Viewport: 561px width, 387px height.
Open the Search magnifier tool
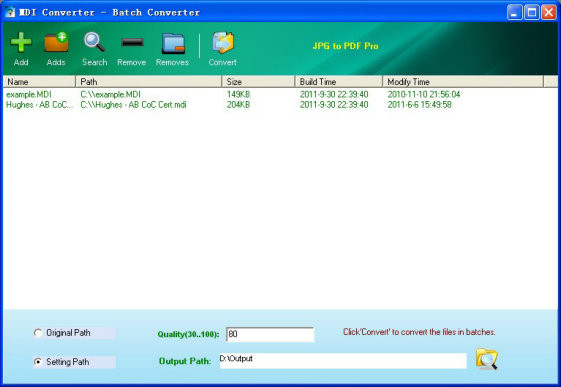pos(94,42)
